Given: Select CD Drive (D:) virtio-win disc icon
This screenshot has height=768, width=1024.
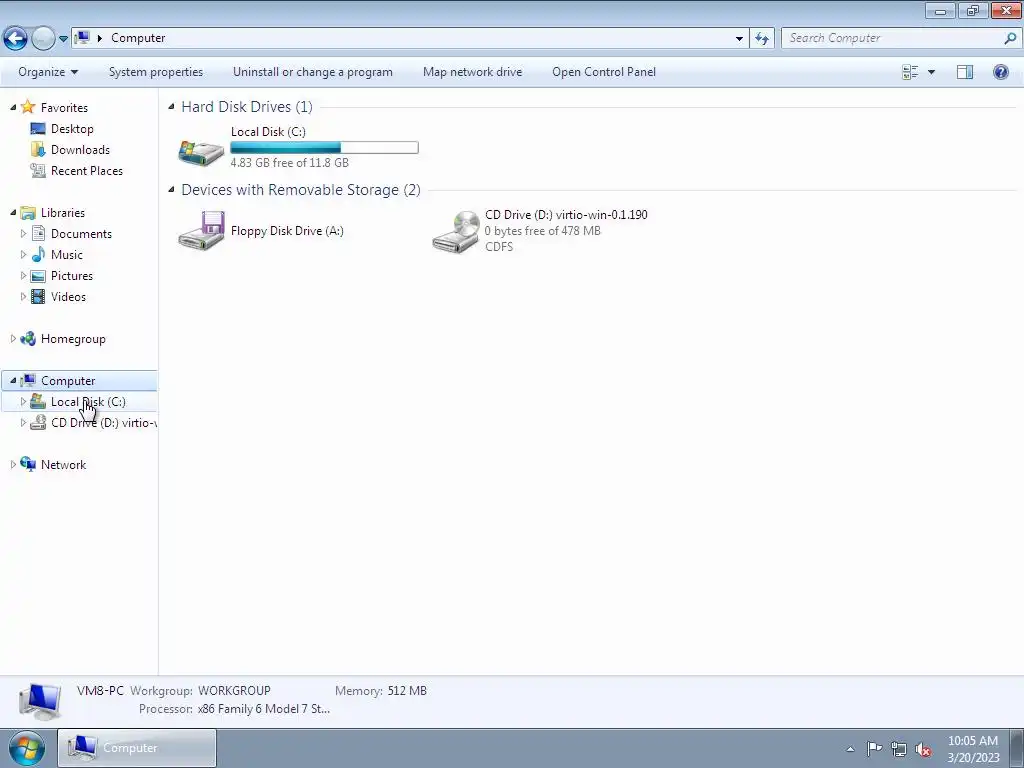Looking at the screenshot, I should 456,231.
